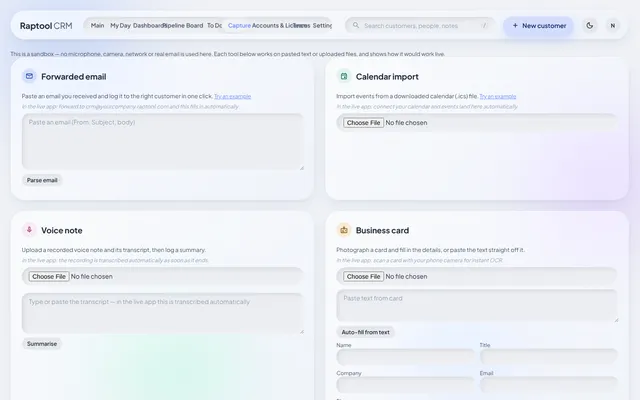
Task: Click into the Paste an email textarea
Action: tap(162, 142)
